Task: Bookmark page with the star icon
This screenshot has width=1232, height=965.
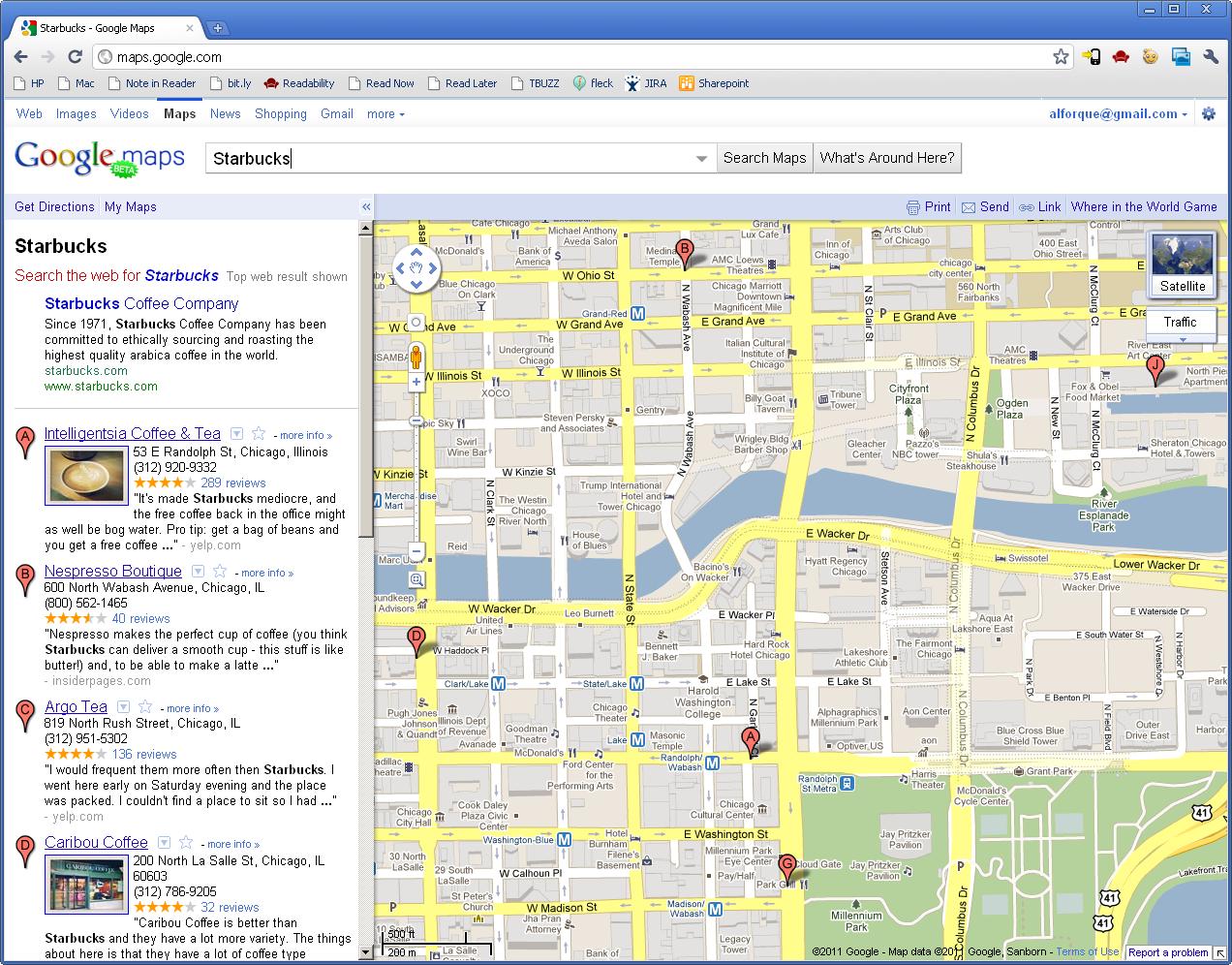Action: point(1061,57)
